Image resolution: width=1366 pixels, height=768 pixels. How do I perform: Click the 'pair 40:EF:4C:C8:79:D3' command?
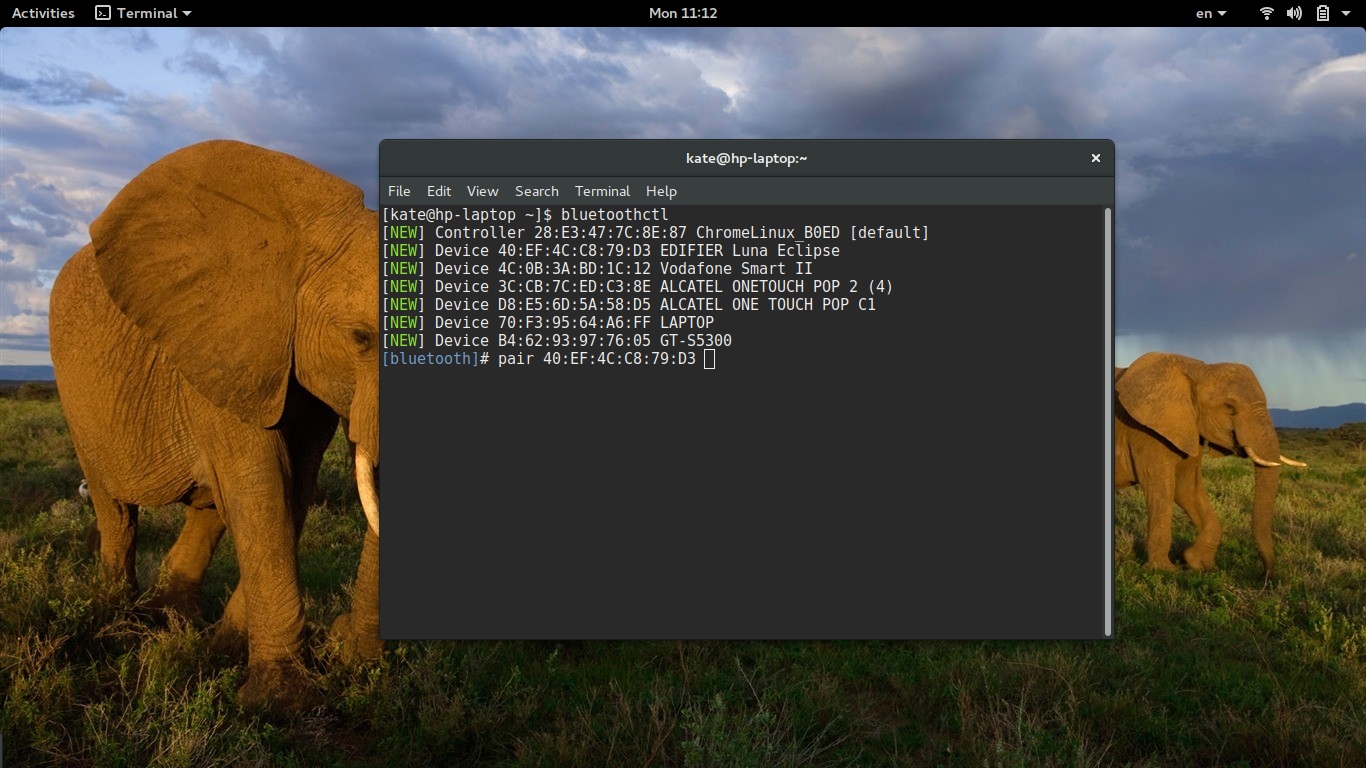click(x=597, y=359)
